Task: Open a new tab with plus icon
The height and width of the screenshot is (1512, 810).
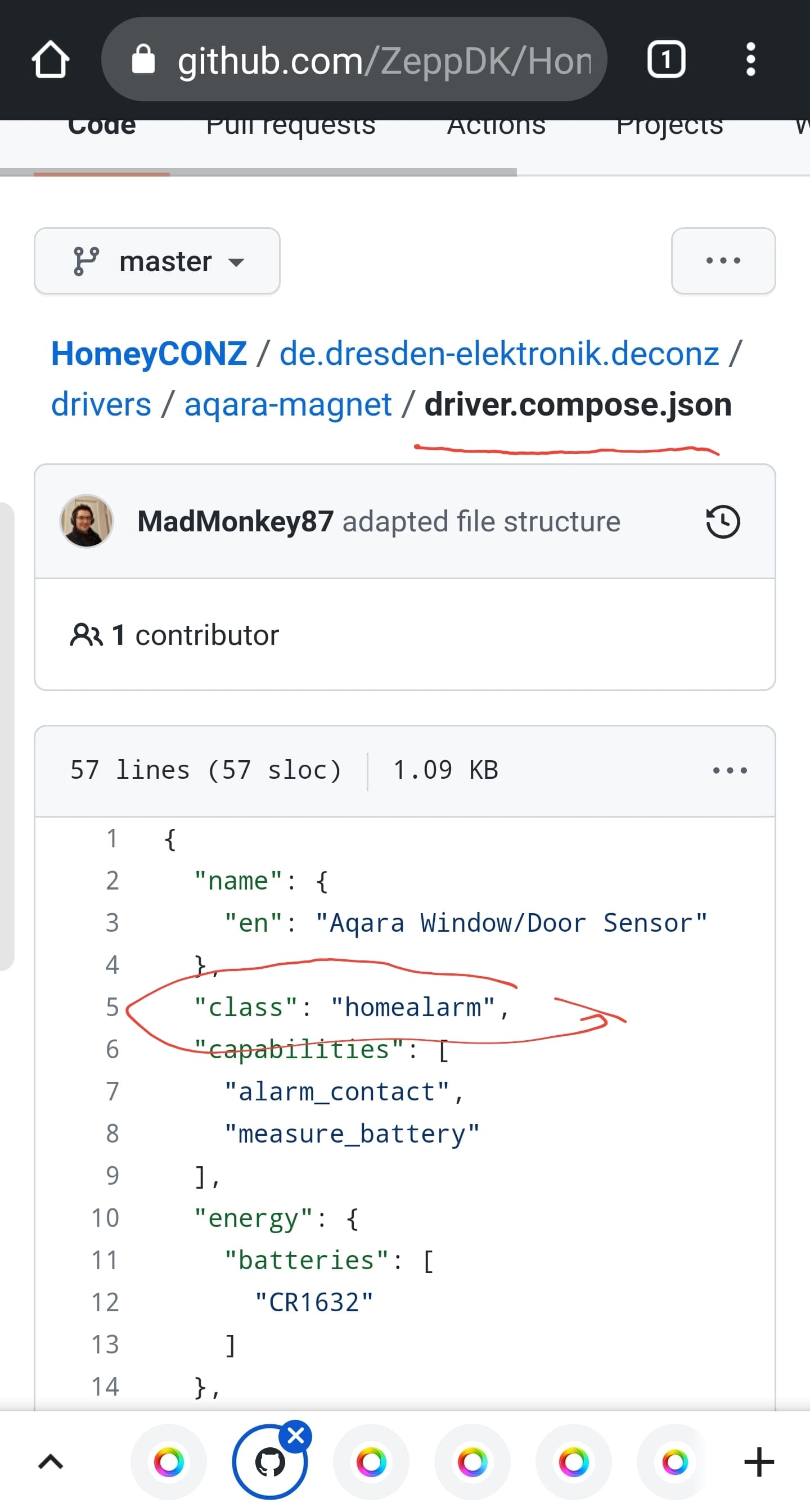Action: point(759,1461)
